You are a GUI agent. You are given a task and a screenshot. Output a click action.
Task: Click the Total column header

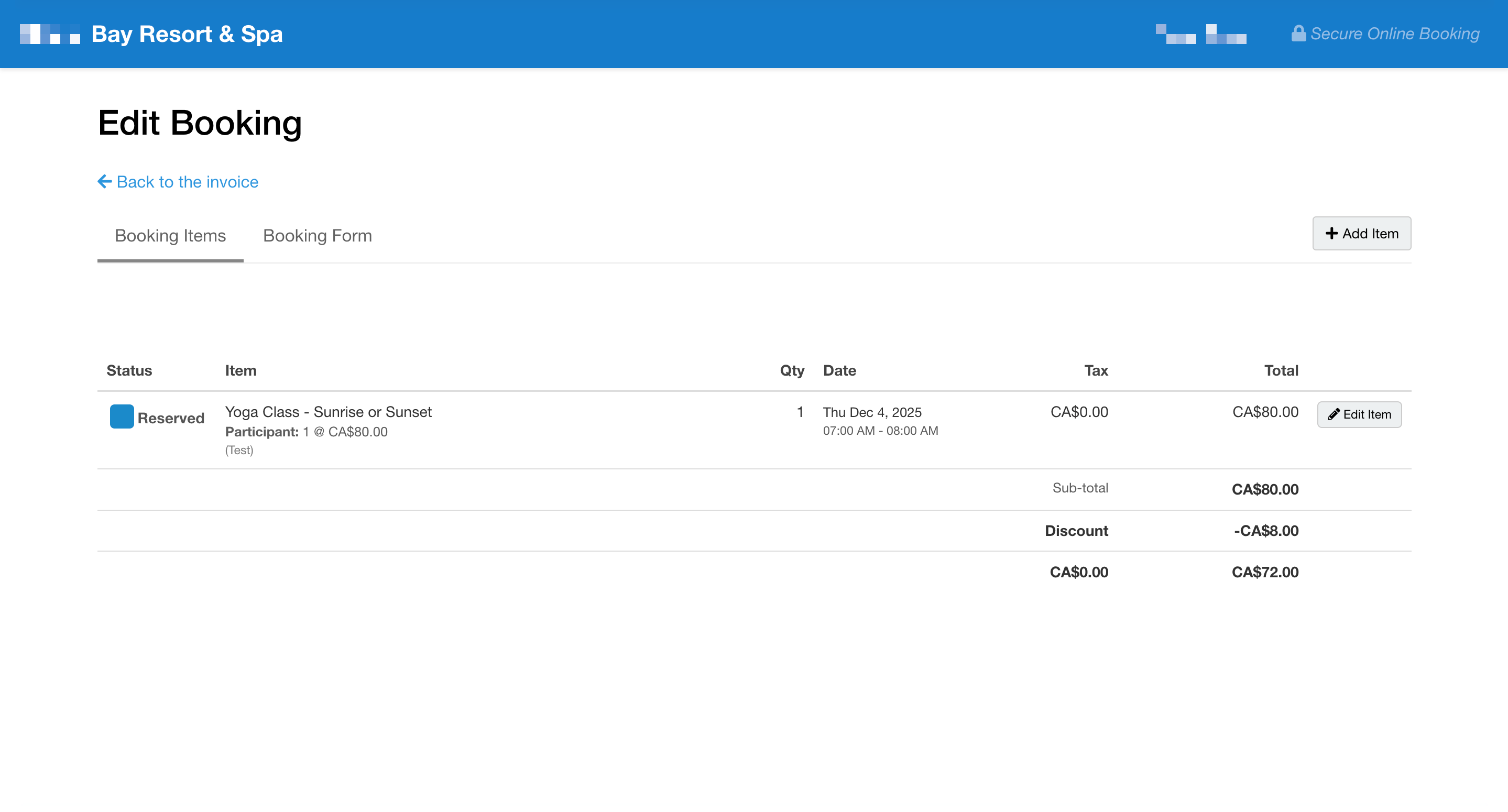tap(1281, 370)
